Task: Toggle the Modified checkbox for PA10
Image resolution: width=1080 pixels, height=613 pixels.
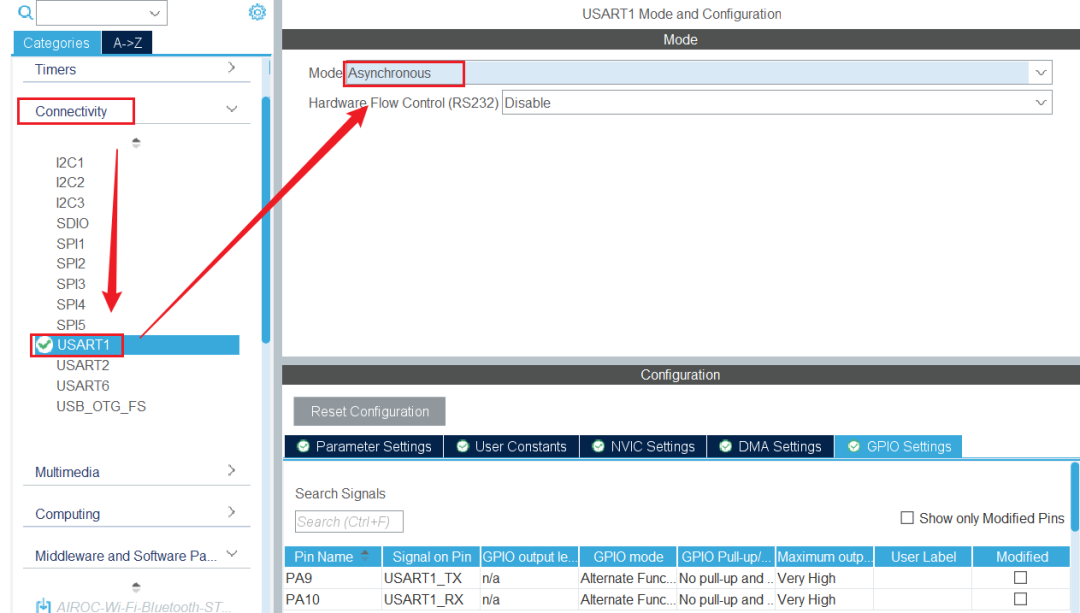Action: point(1020,599)
